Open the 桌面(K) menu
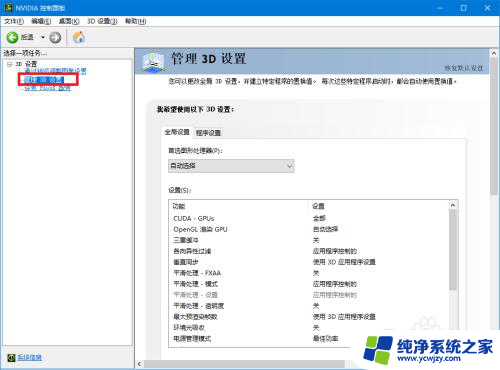This screenshot has height=370, width=500. (x=69, y=21)
